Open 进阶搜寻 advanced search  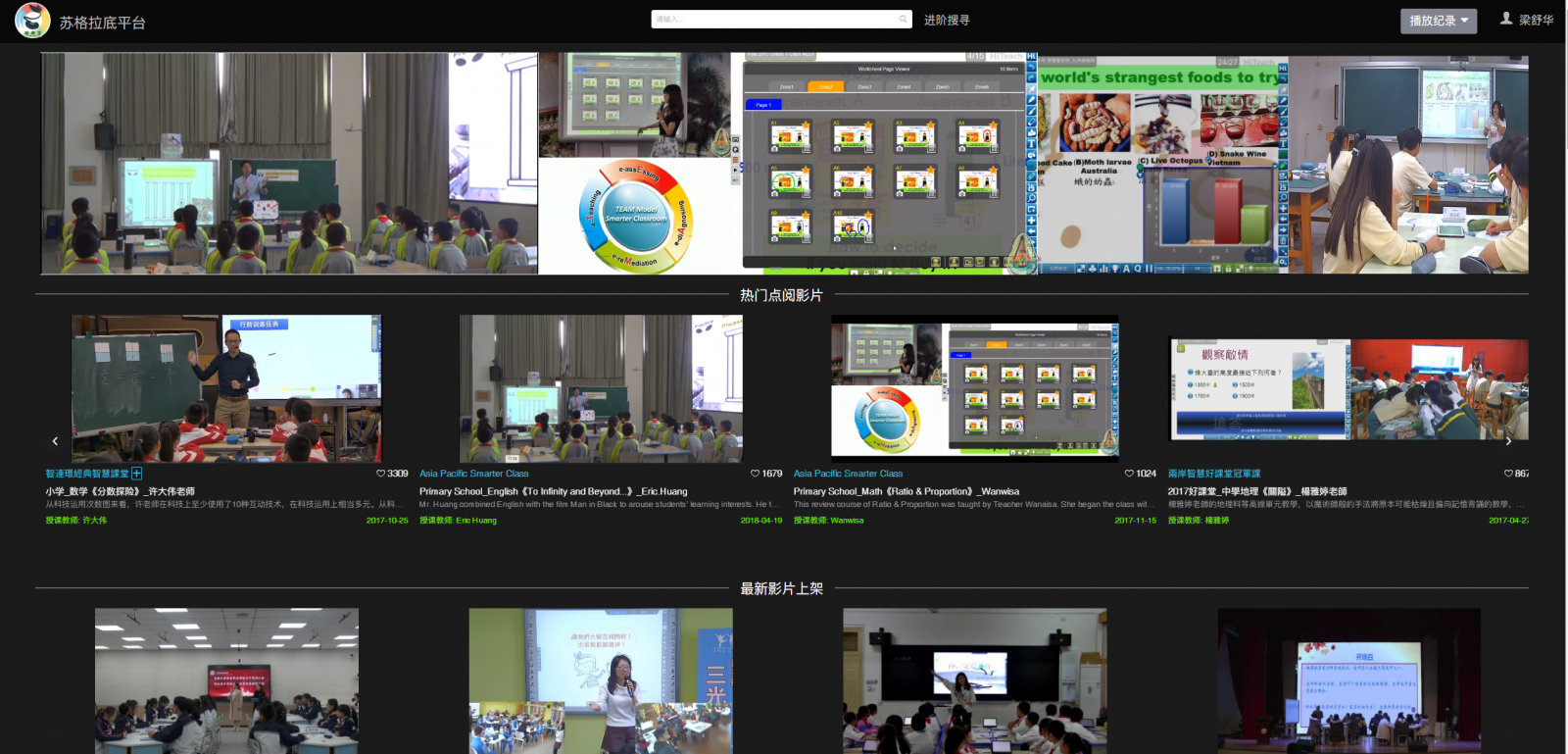[947, 21]
